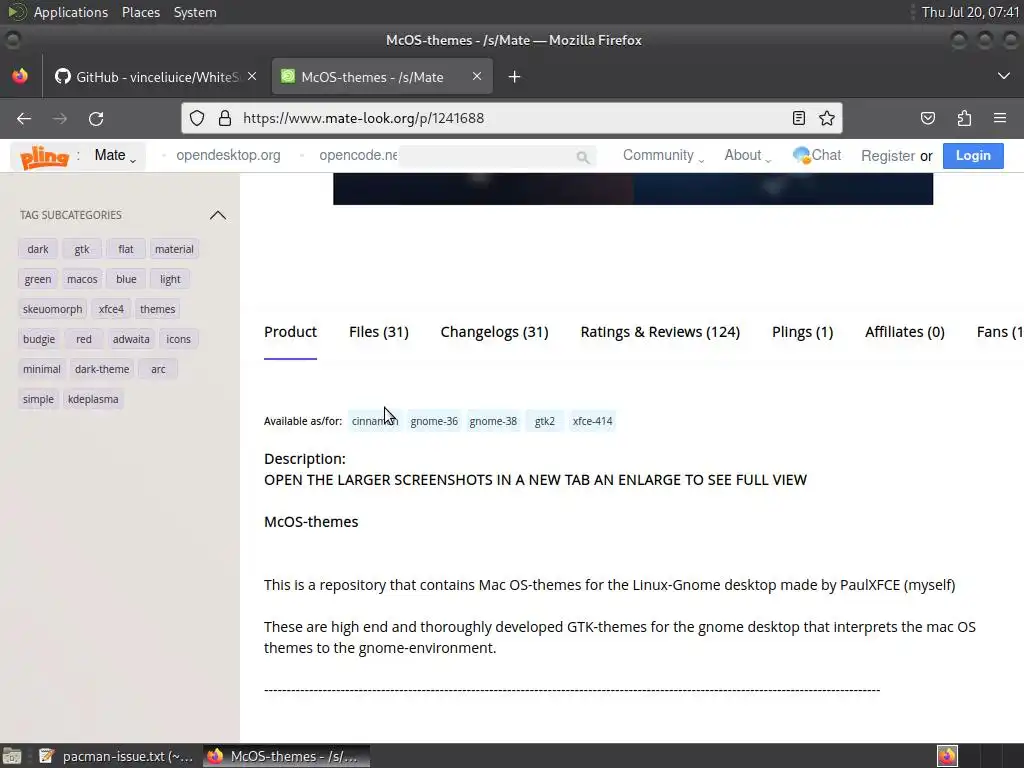This screenshot has width=1024, height=768.
Task: Open the Affiliates (0) tab
Action: pyautogui.click(x=904, y=332)
